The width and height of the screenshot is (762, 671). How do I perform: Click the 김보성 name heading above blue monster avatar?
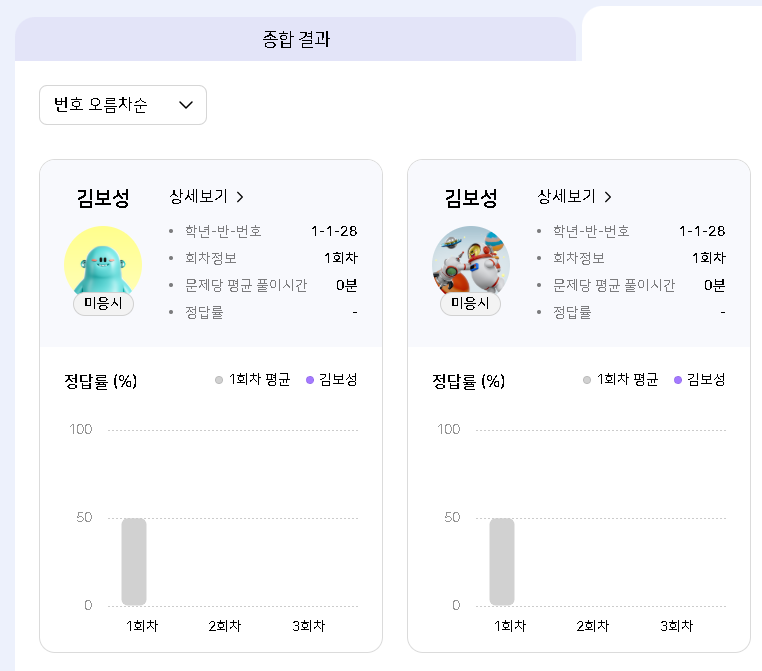pyautogui.click(x=103, y=197)
